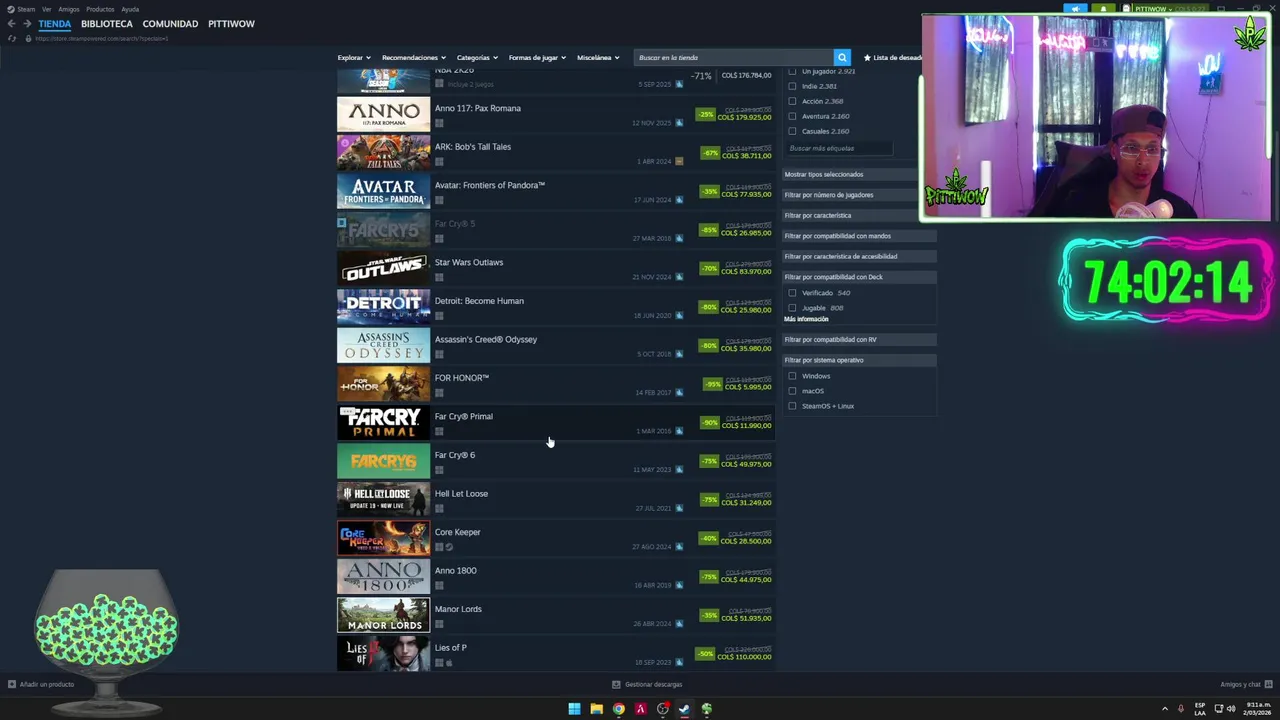Open the PITTIWOW profile tab
Image resolution: width=1280 pixels, height=720 pixels.
click(x=231, y=24)
